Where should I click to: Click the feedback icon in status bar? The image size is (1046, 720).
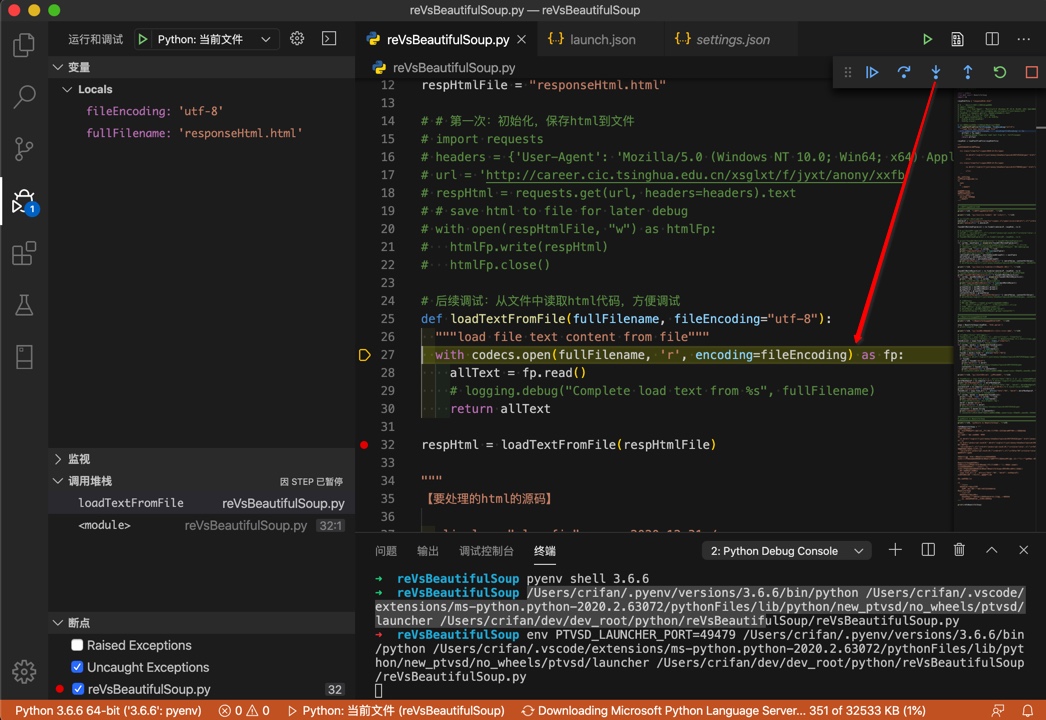(998, 711)
